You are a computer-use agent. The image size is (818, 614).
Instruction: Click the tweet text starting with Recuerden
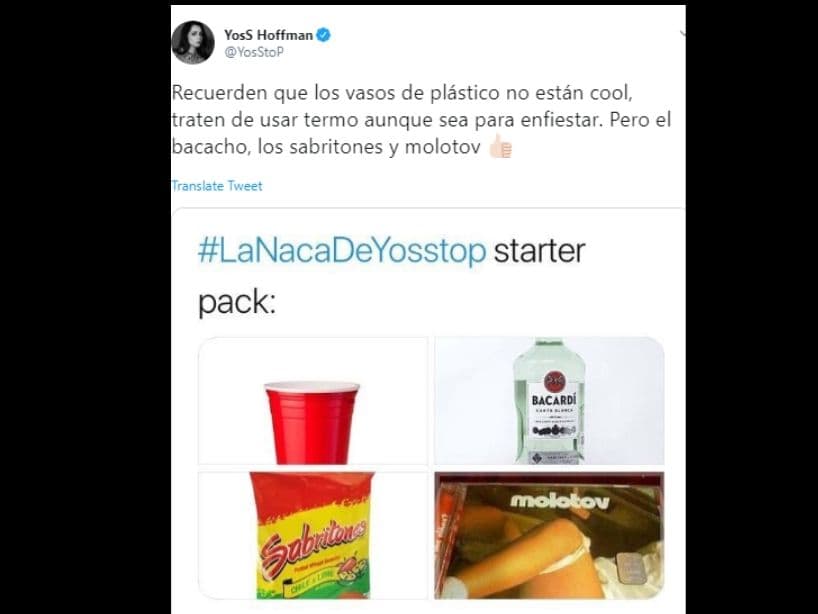(421, 119)
